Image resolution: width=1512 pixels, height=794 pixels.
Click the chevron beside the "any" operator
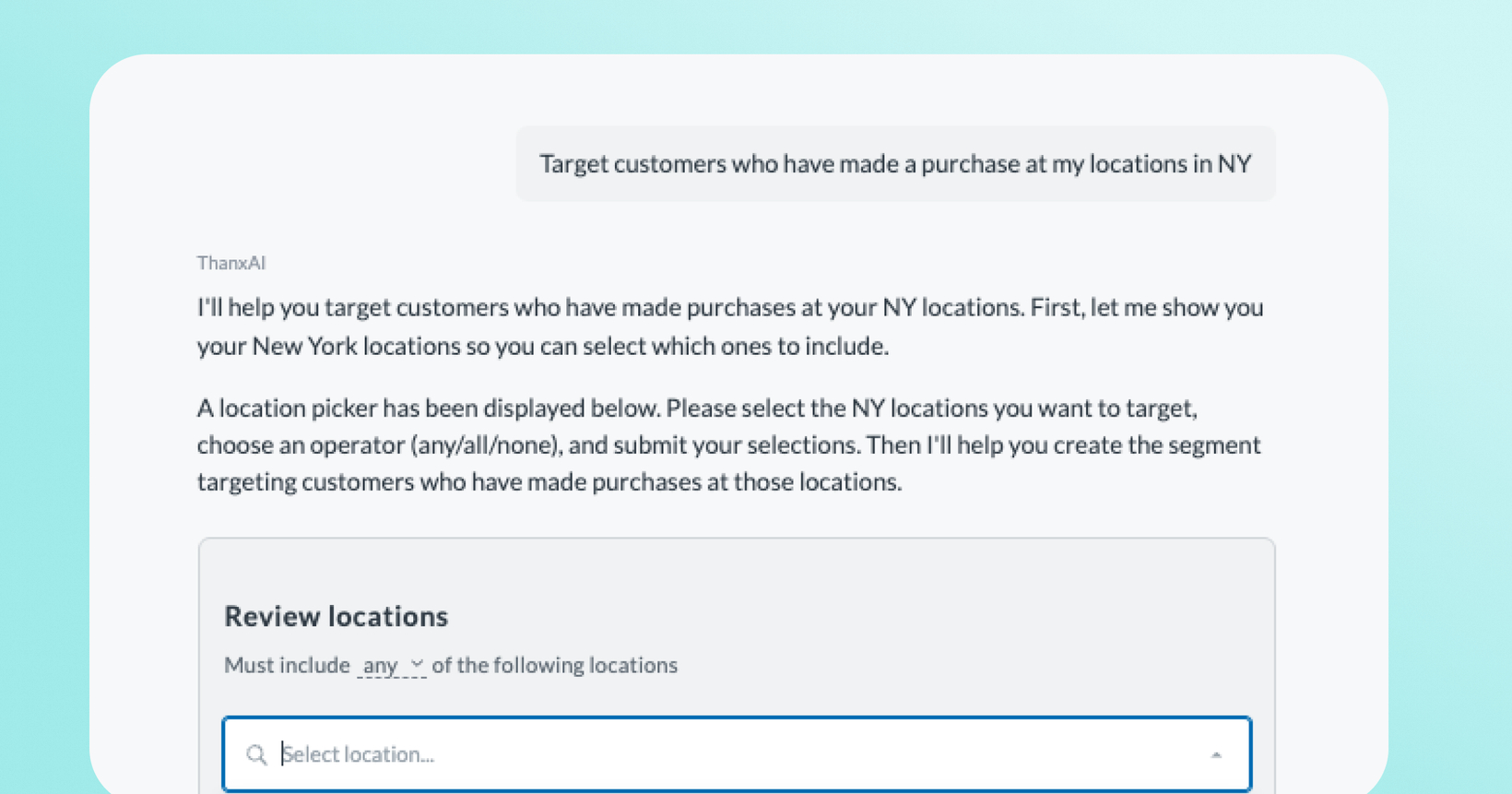click(417, 664)
